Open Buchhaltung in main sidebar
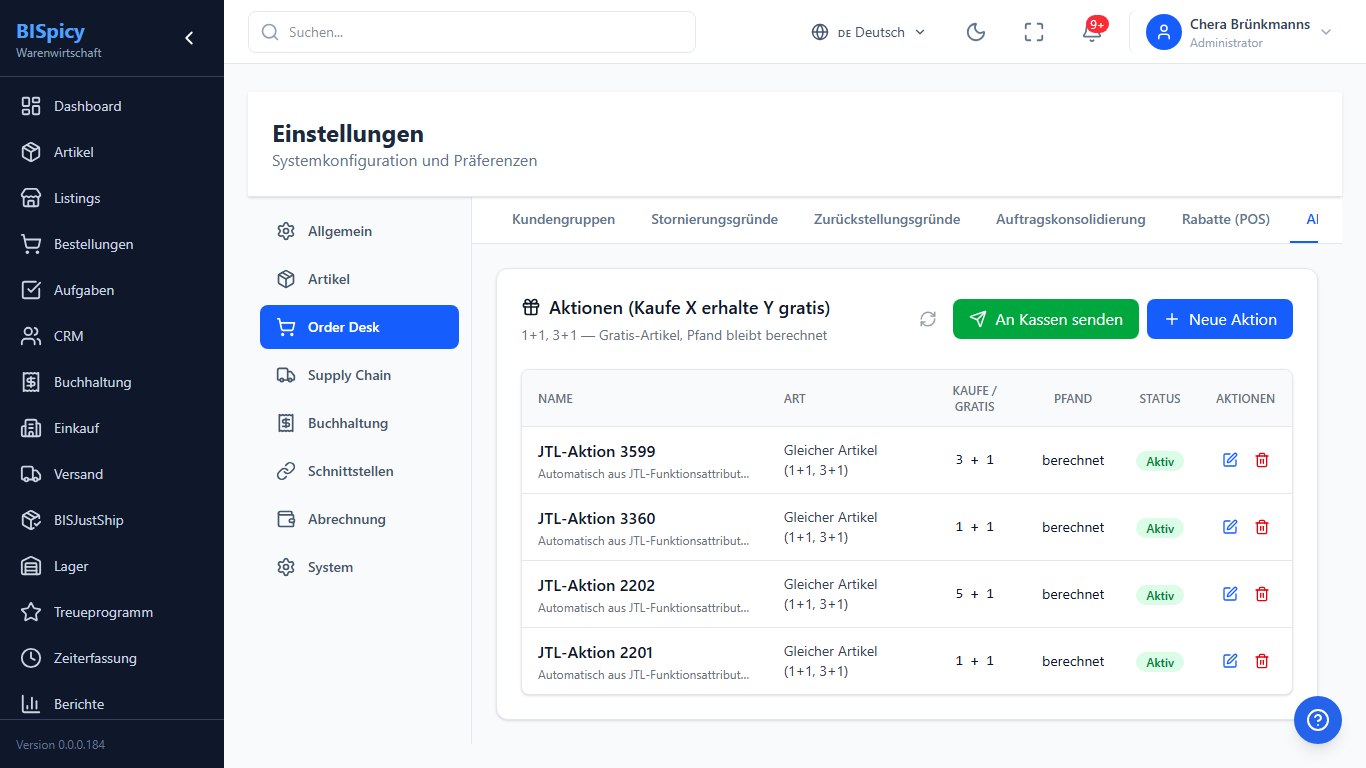This screenshot has height=768, width=1366. [112, 382]
